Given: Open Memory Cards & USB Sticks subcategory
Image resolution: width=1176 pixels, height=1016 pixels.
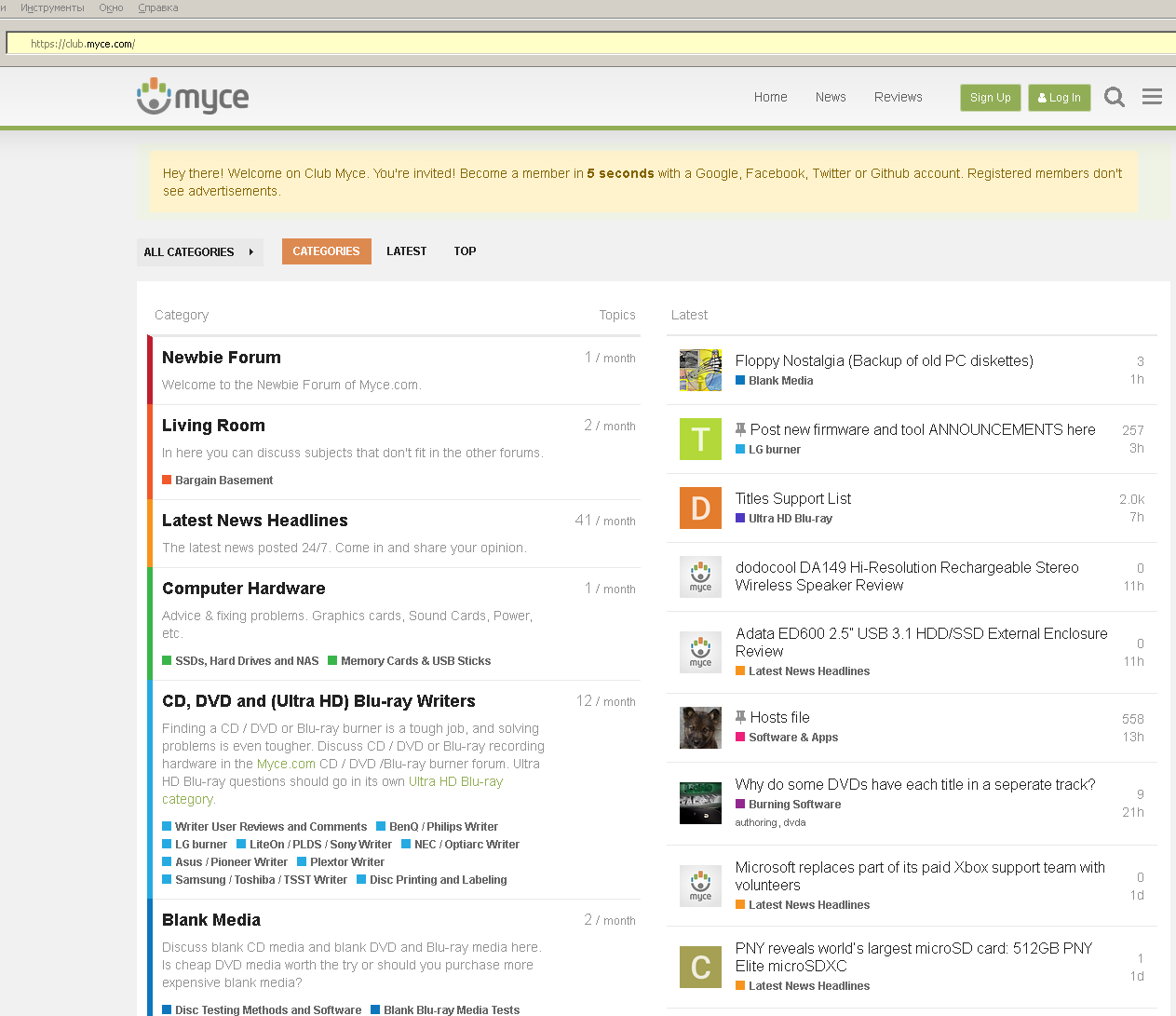Looking at the screenshot, I should (410, 661).
